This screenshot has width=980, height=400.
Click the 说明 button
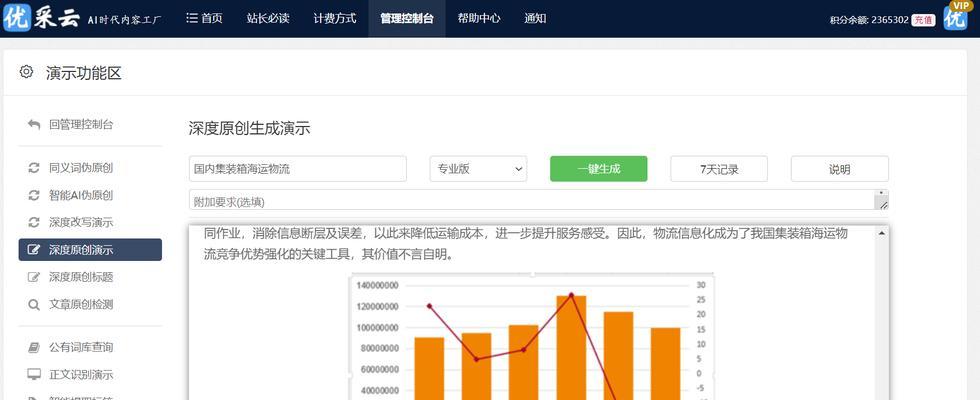839,169
